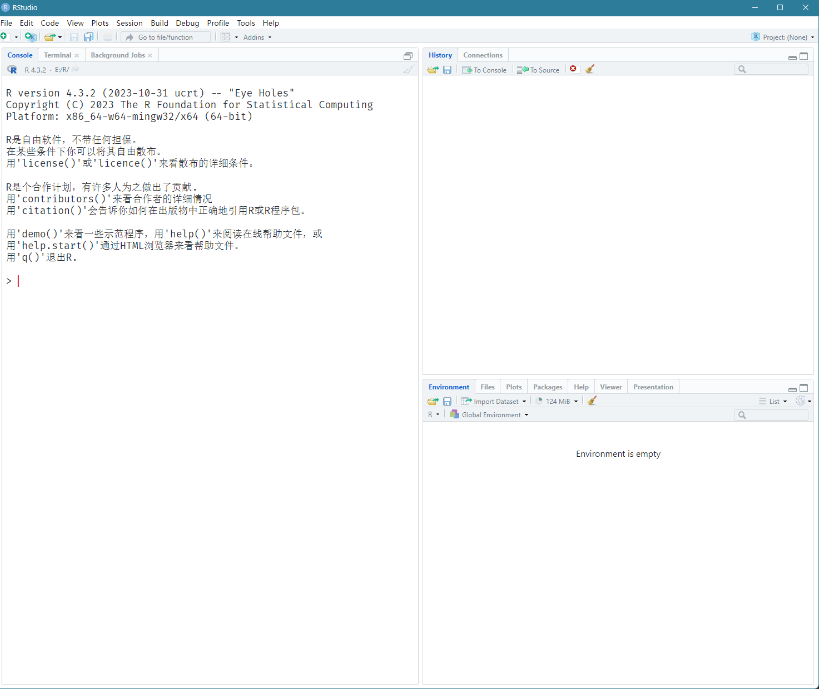Click the clear all History broom icon

point(590,69)
